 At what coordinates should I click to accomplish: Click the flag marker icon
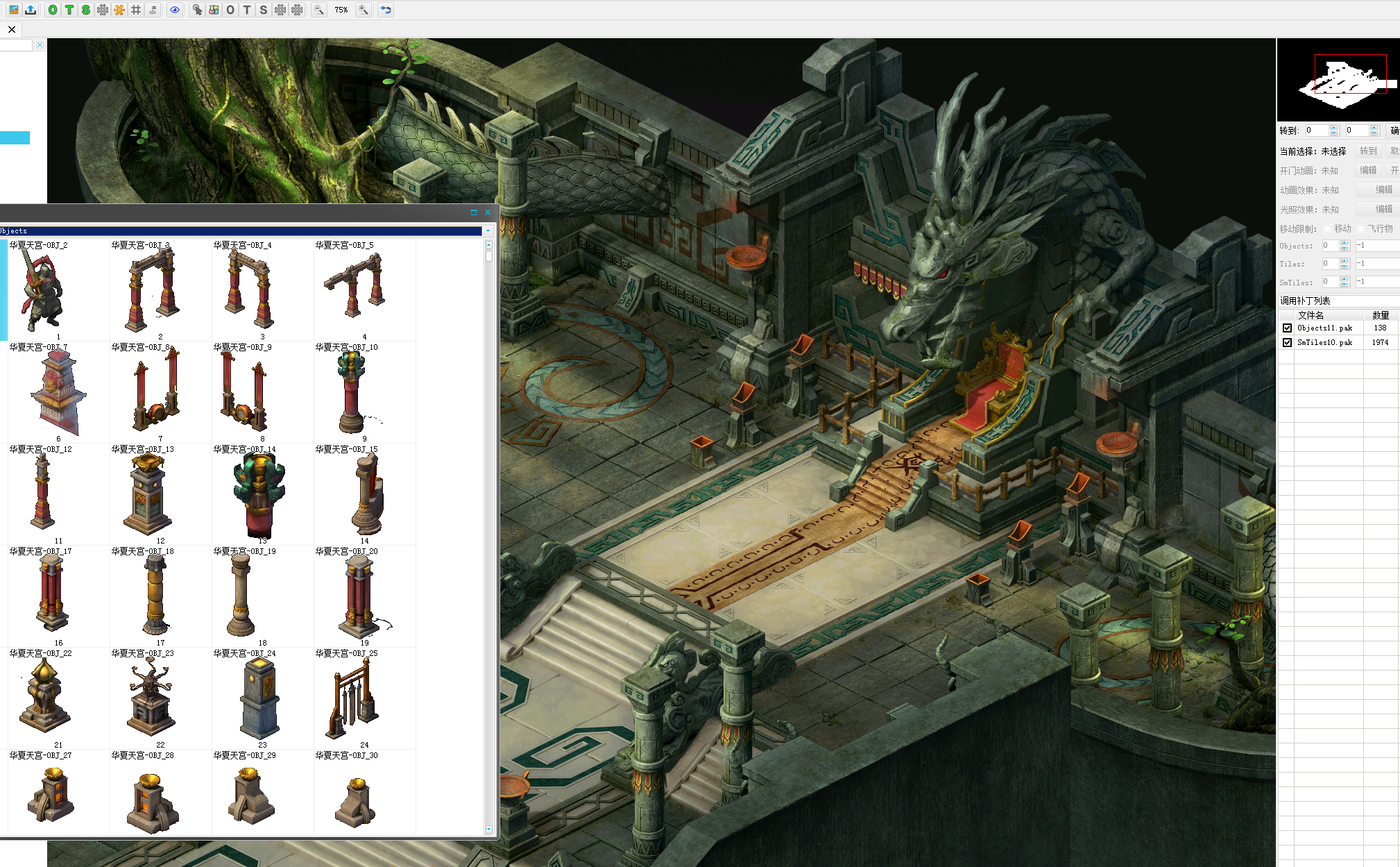pos(153,10)
